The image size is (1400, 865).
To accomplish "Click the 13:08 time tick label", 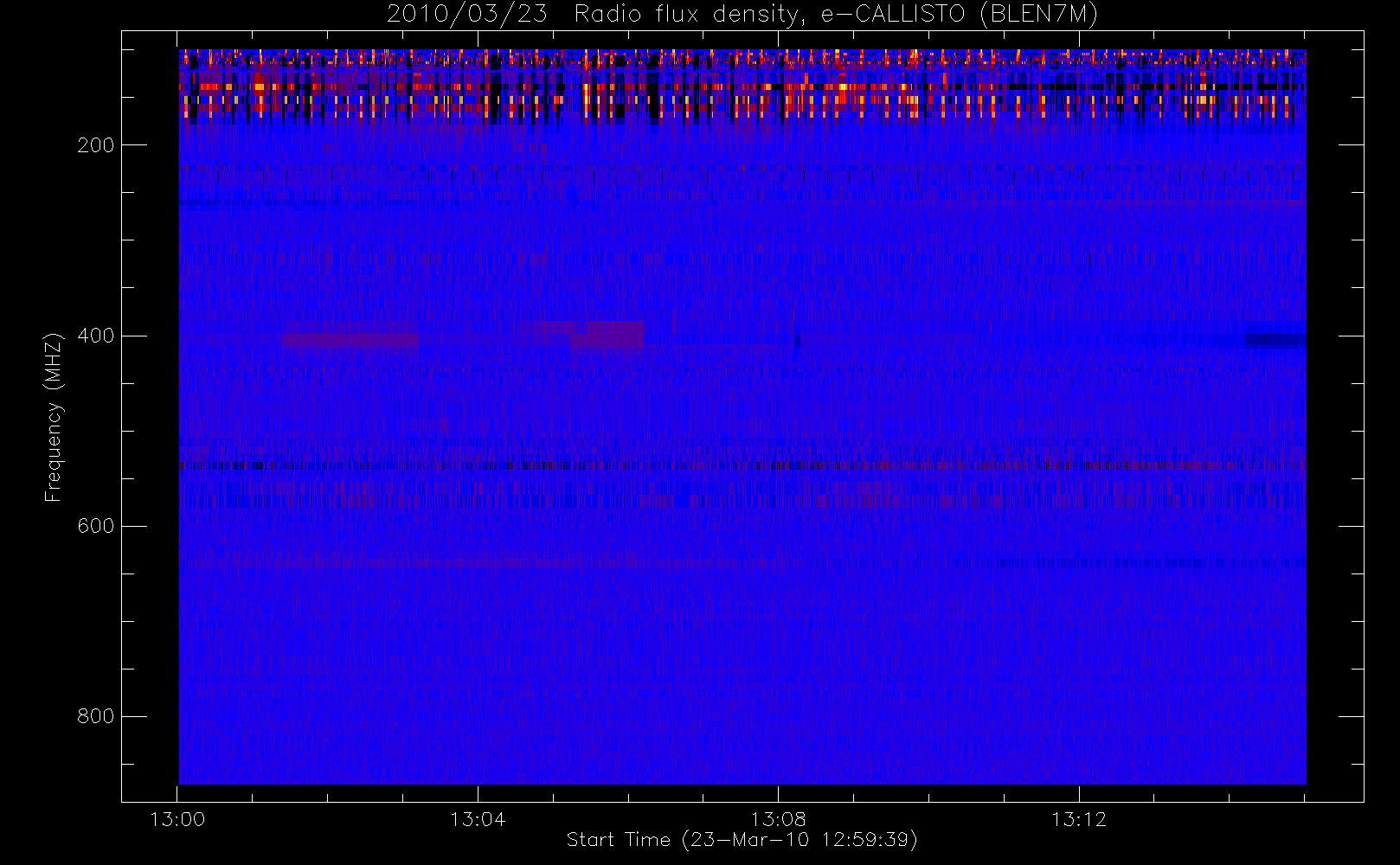I will (778, 819).
